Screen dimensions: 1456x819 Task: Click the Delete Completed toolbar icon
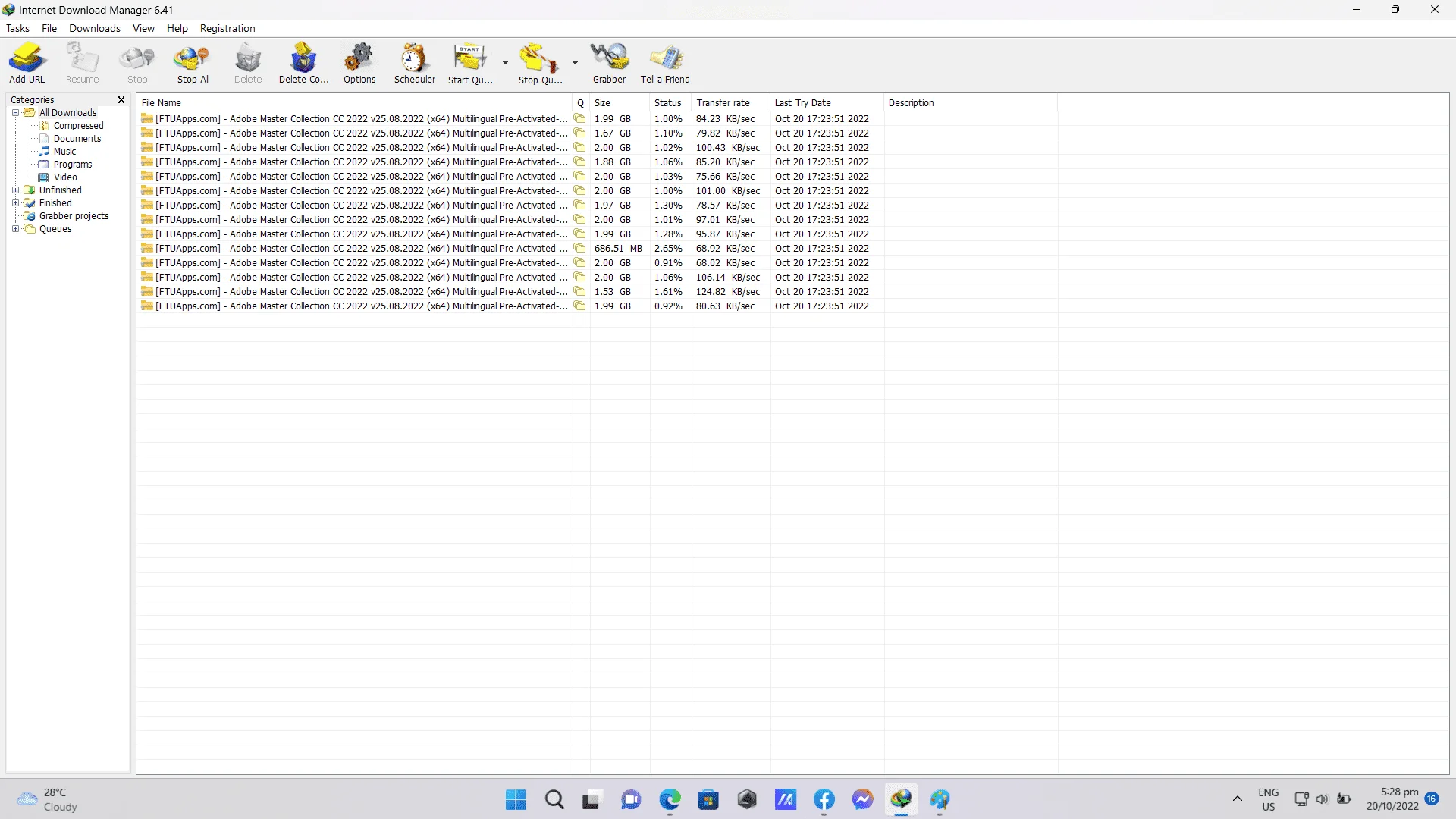(x=303, y=63)
